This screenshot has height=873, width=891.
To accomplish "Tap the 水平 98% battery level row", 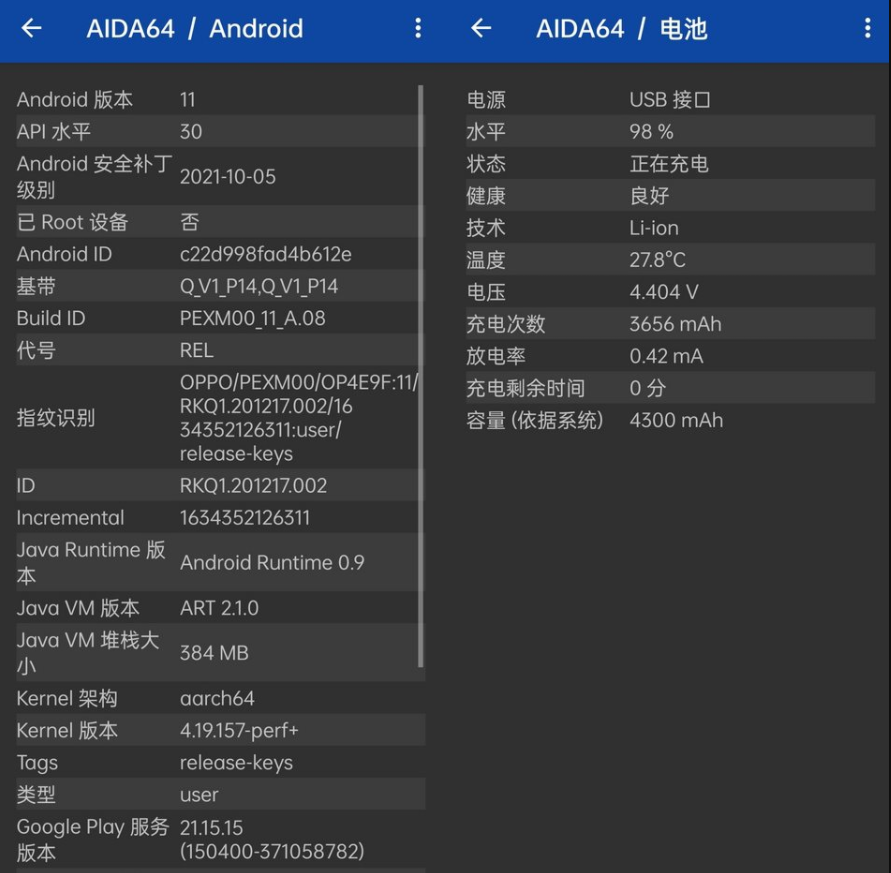I will click(x=650, y=131).
